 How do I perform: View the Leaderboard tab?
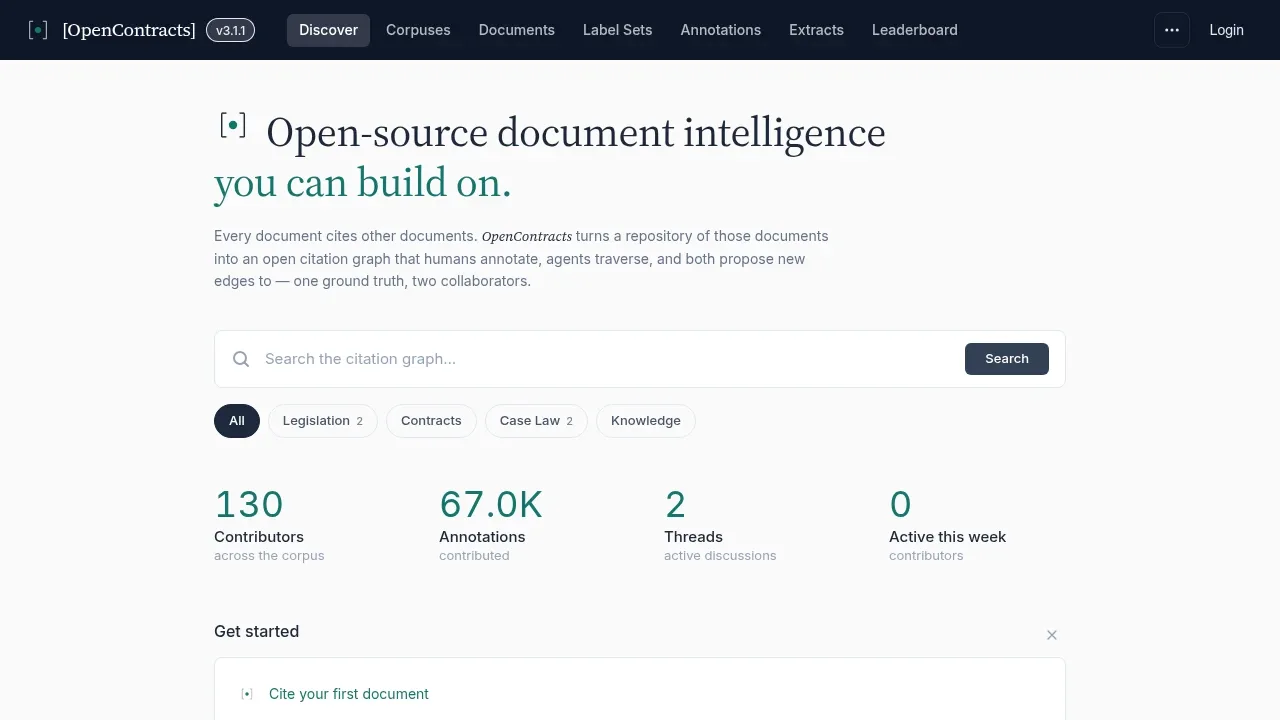[x=915, y=30]
